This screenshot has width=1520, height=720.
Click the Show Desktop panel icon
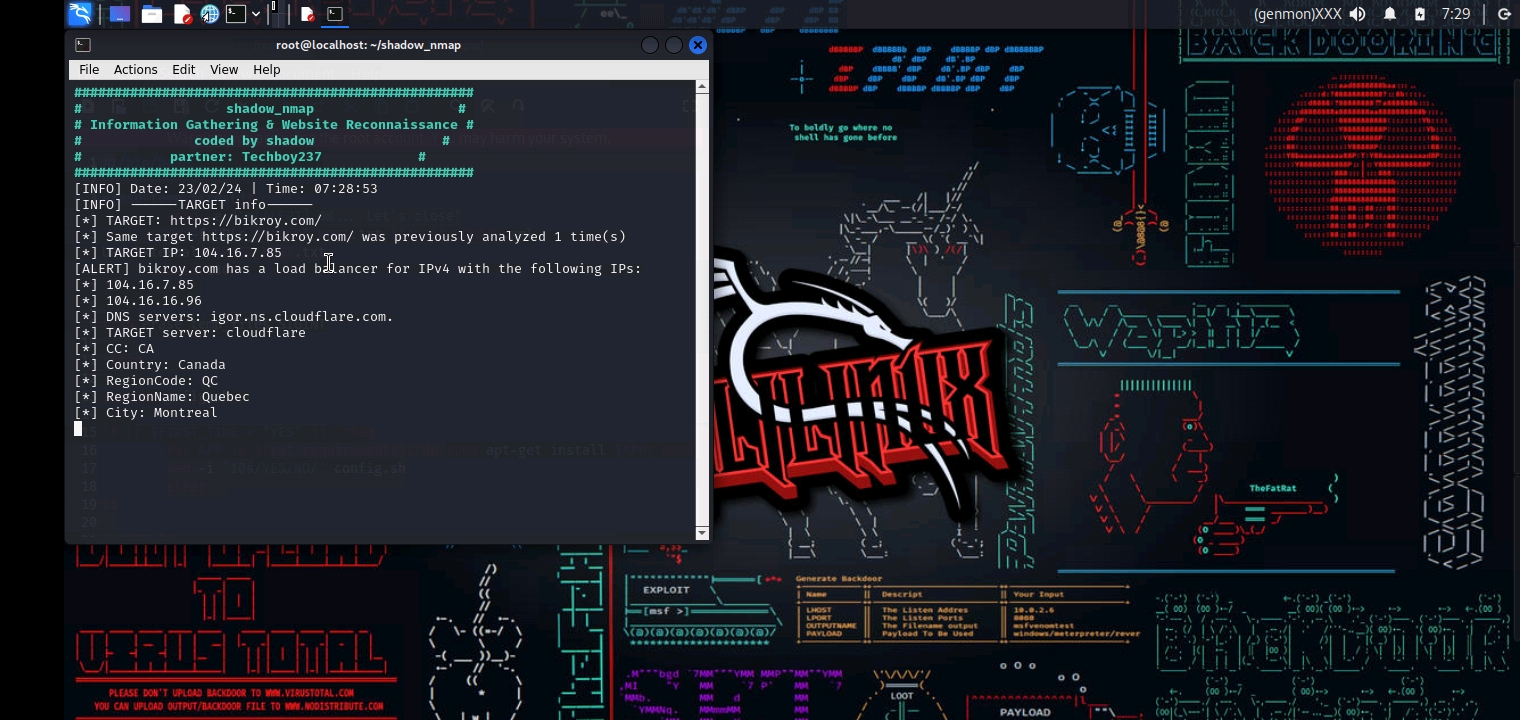pos(120,14)
